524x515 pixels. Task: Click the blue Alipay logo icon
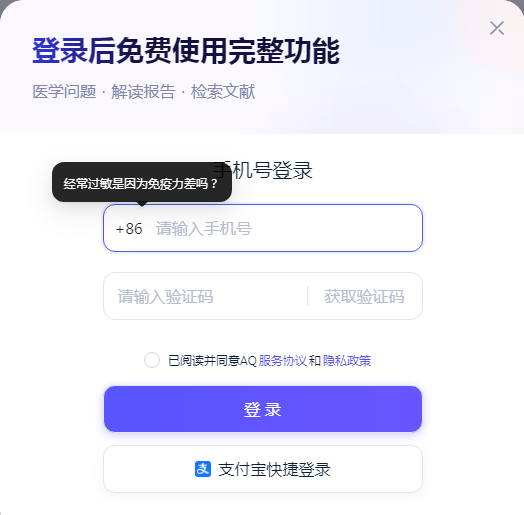pyautogui.click(x=203, y=469)
